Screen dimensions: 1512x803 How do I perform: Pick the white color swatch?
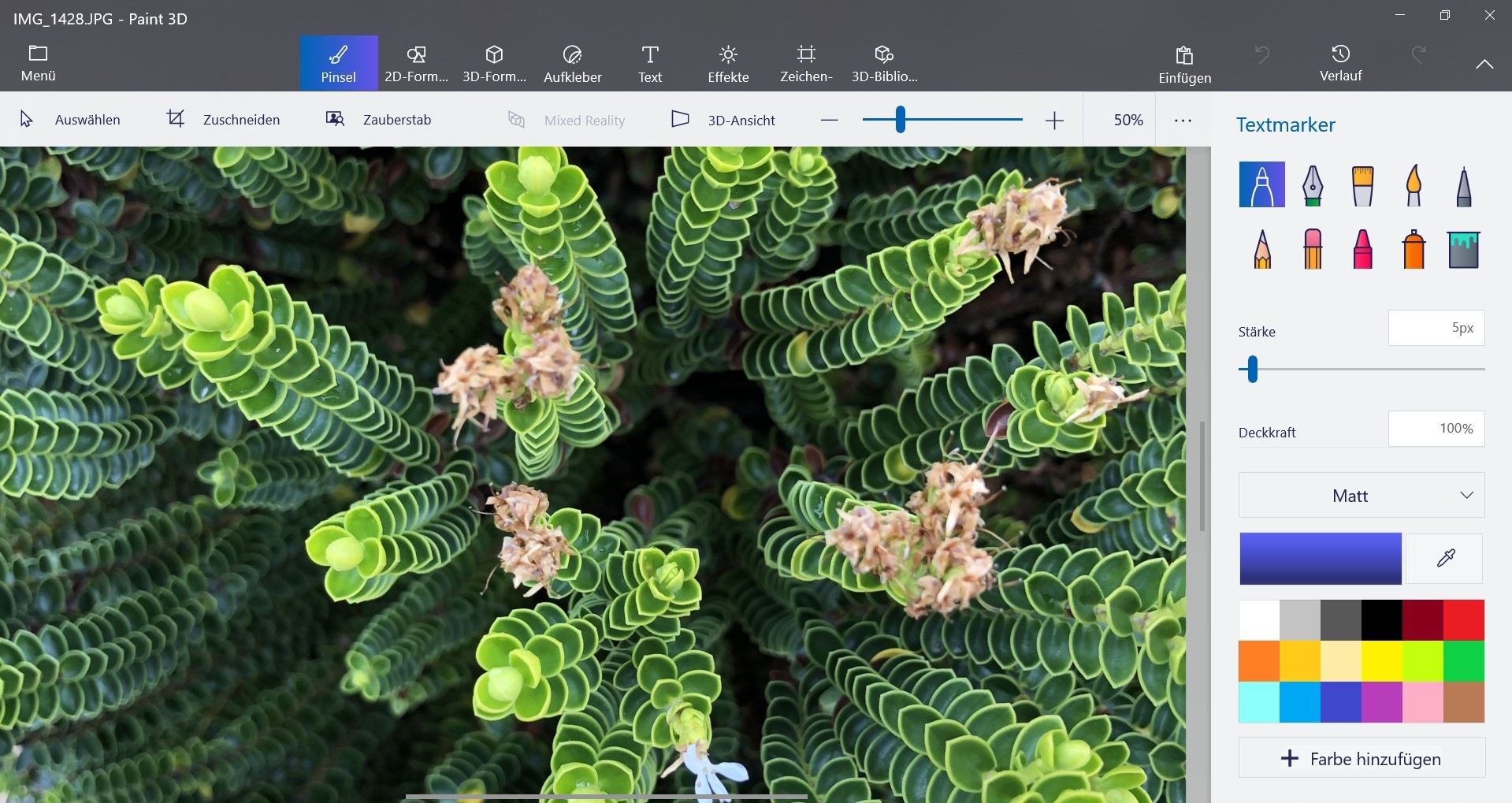(x=1259, y=620)
